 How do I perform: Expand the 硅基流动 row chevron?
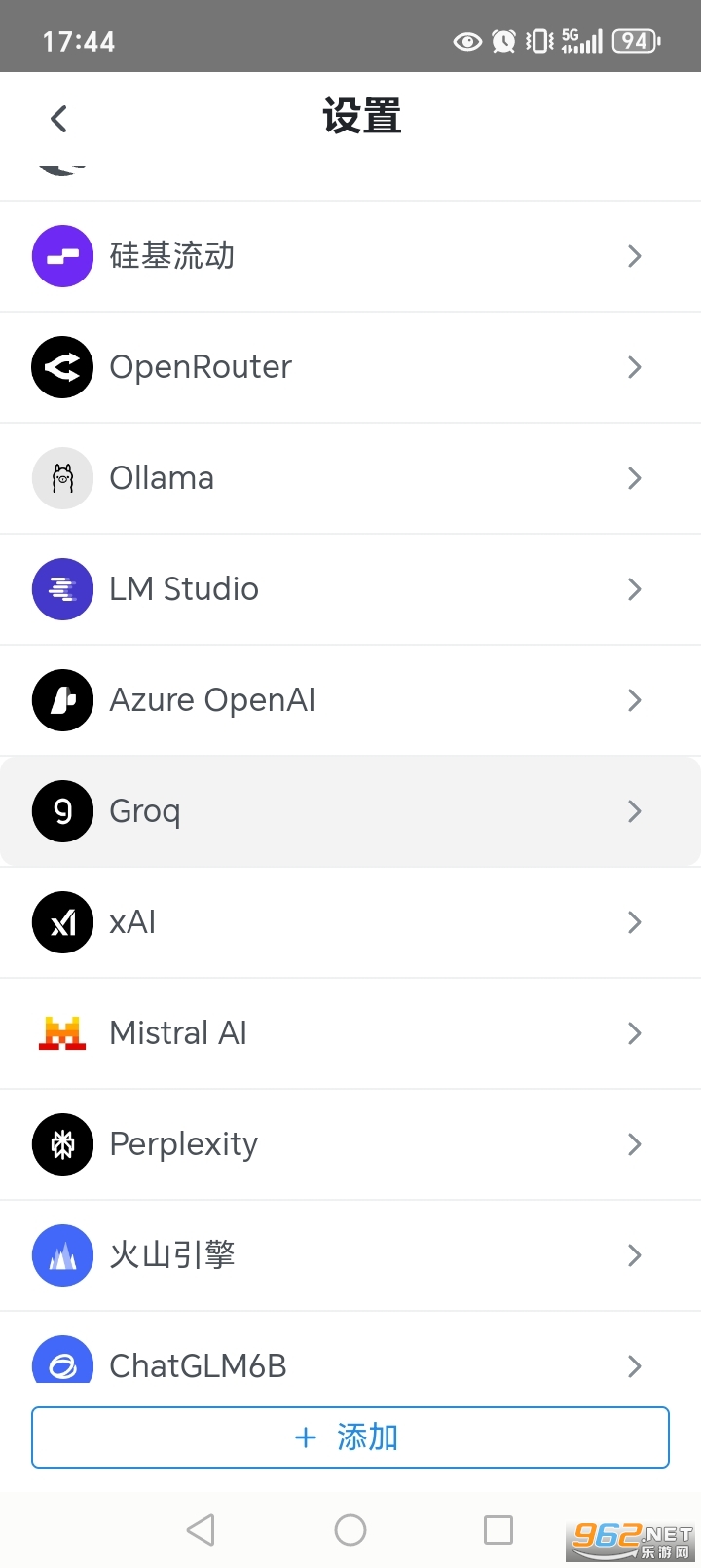(x=635, y=256)
